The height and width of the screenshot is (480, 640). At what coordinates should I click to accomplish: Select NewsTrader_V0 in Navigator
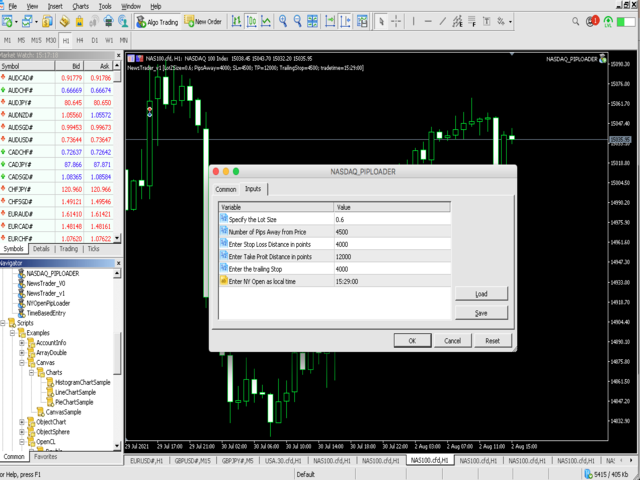pyautogui.click(x=46, y=284)
